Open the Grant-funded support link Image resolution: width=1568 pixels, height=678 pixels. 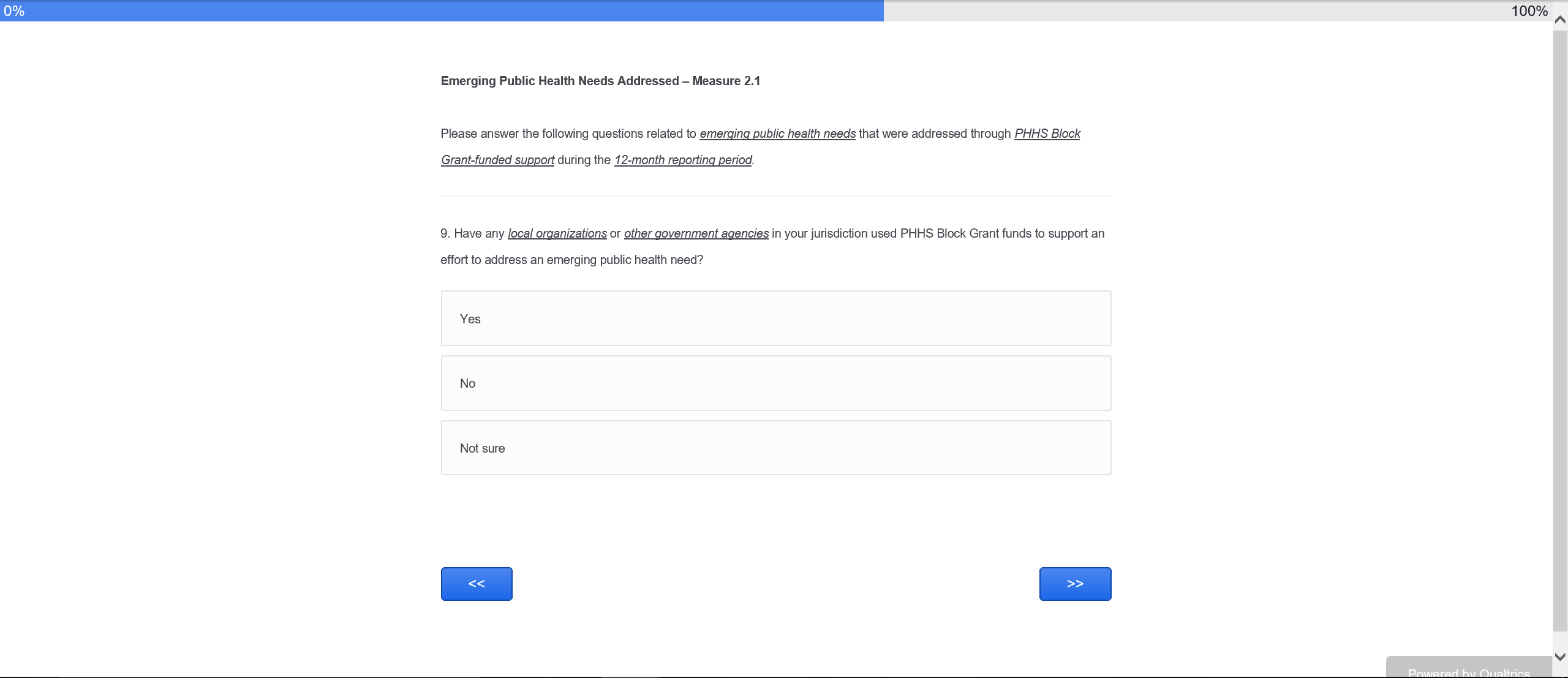coord(497,160)
